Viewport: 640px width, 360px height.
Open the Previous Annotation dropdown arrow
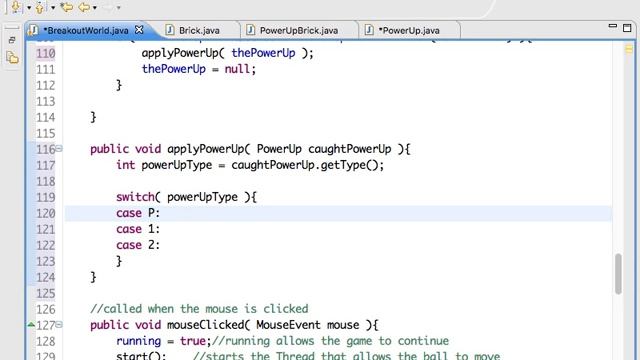click(53, 8)
